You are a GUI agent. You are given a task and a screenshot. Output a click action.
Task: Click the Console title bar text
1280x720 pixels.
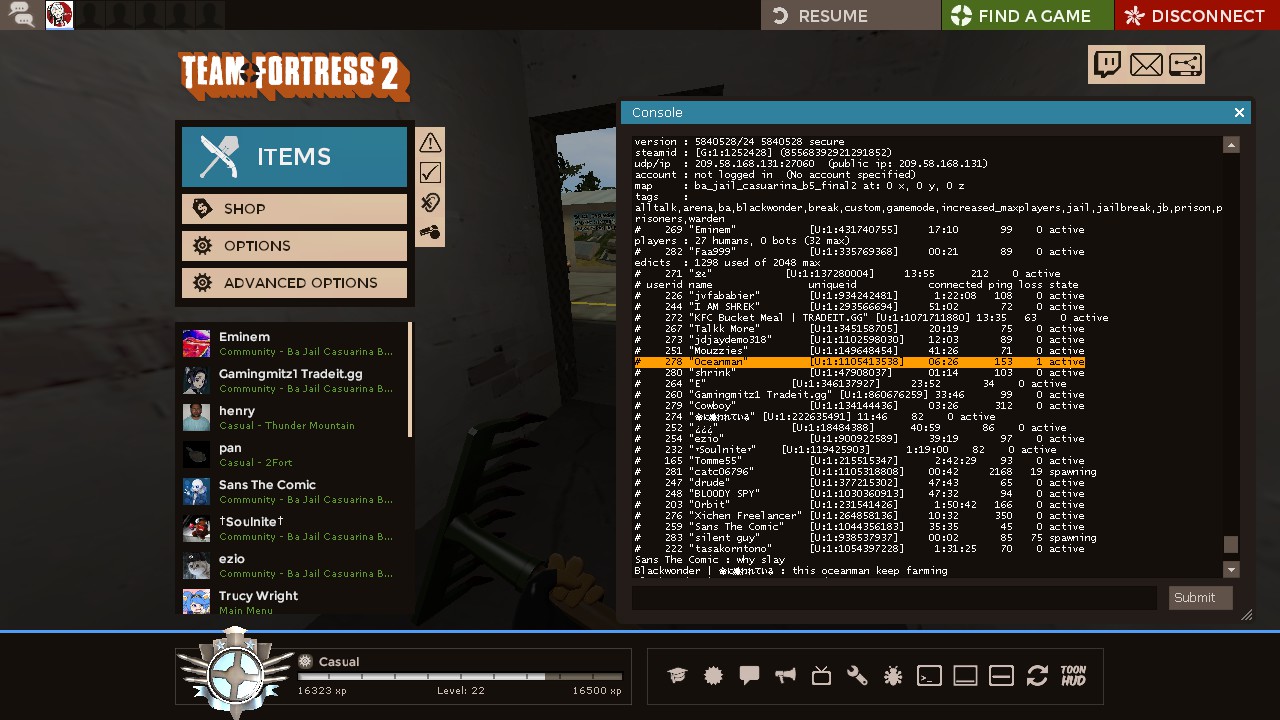click(x=657, y=113)
